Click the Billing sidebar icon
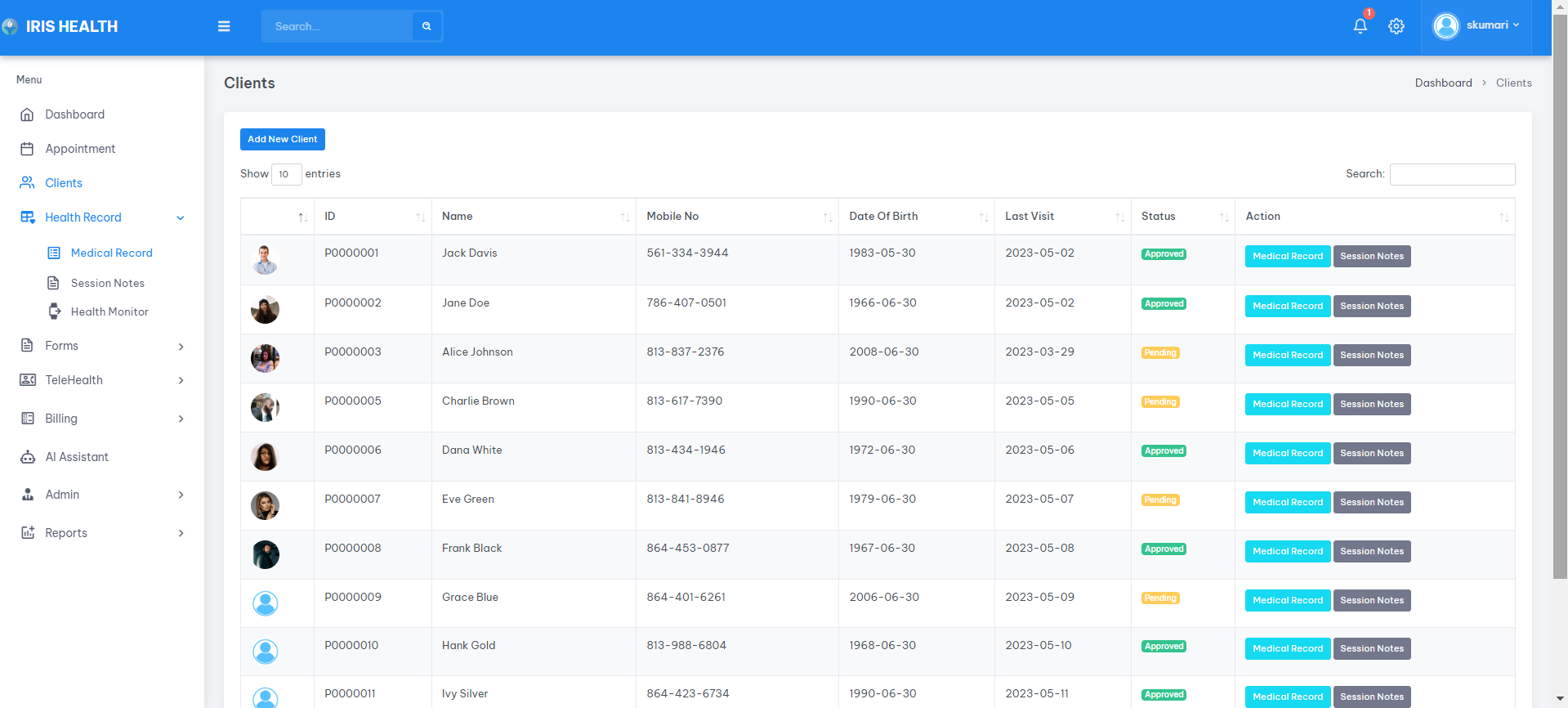This screenshot has height=708, width=1568. [28, 419]
